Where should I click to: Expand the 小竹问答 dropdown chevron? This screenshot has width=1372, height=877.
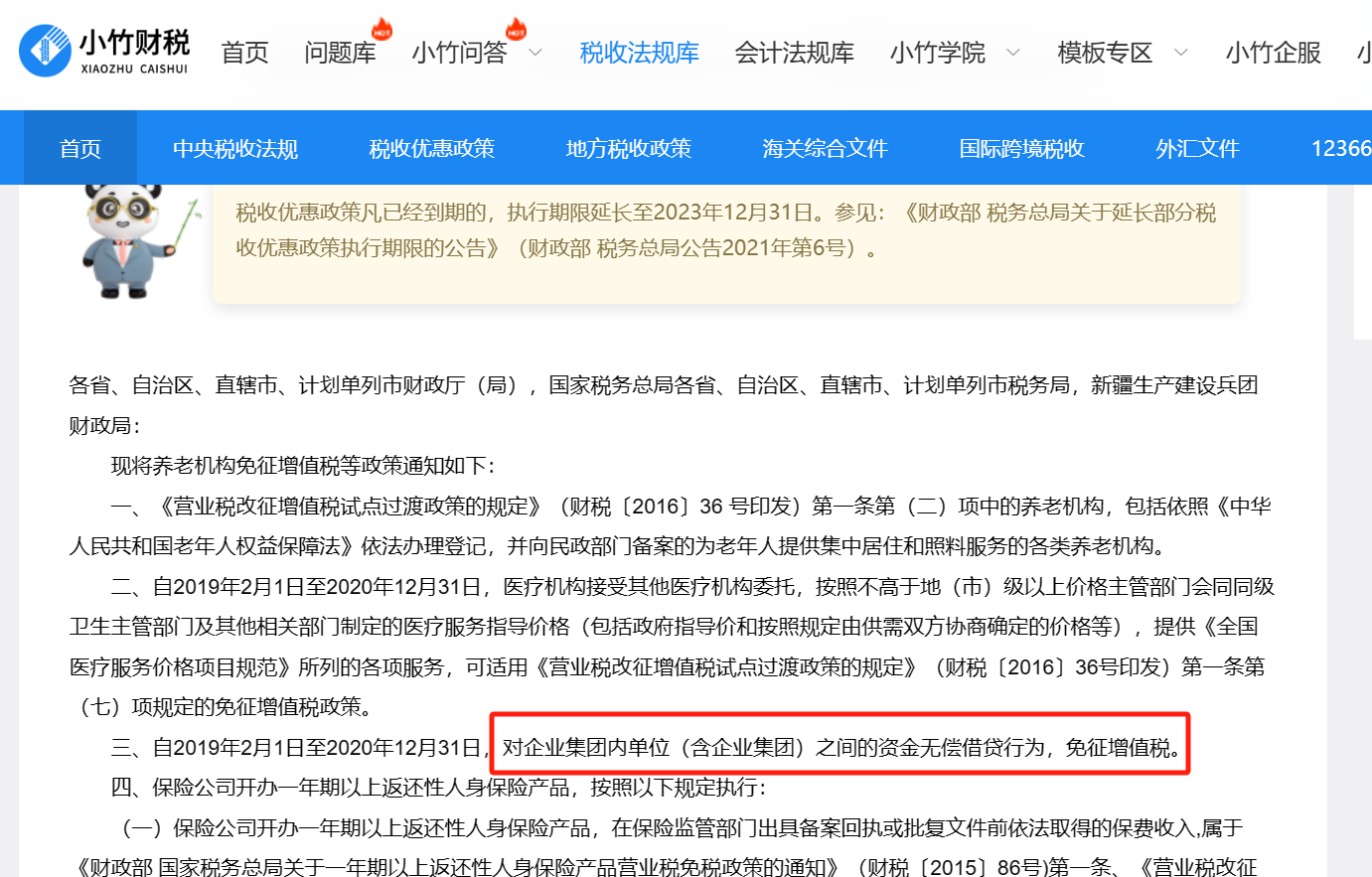(535, 53)
